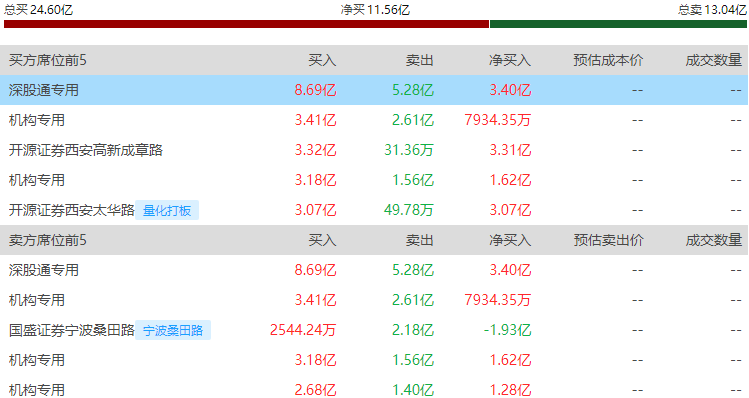The image size is (749, 398).
Task: Select 开源证券西安太华路 seat name
Action: (72, 210)
